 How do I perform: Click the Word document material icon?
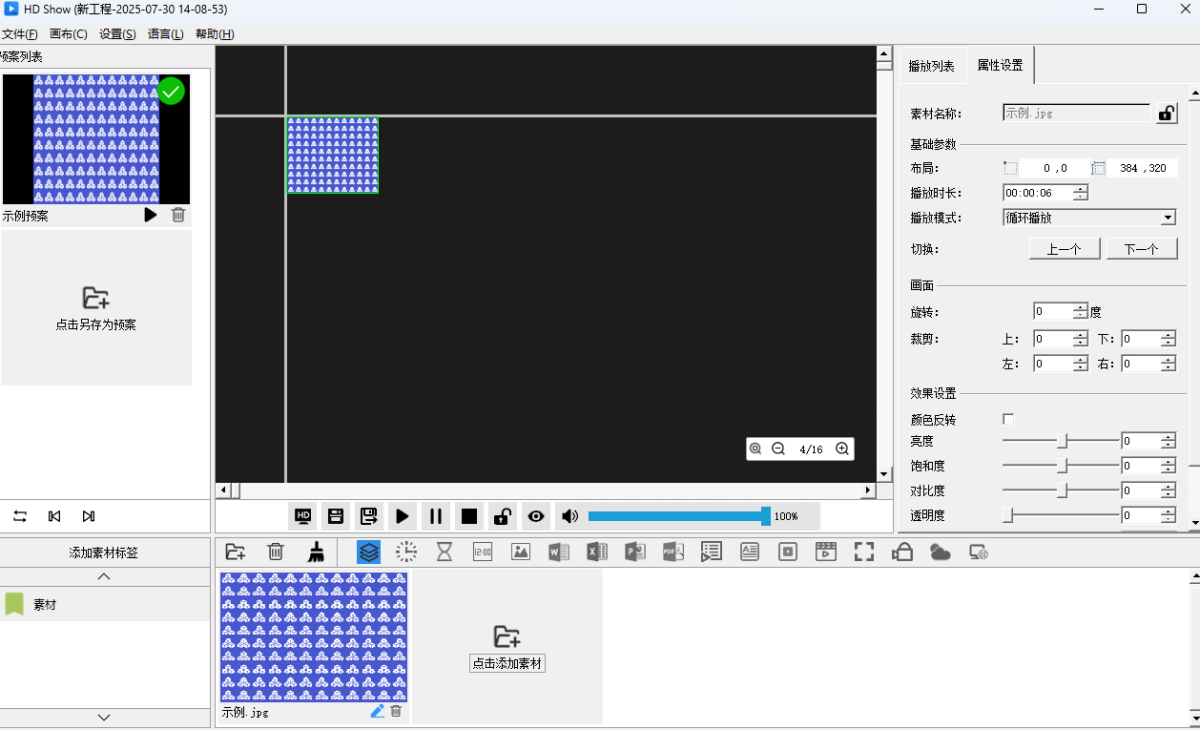[558, 552]
